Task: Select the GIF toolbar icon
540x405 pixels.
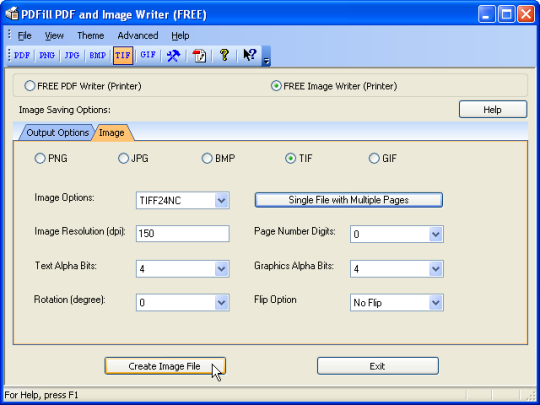Action: click(x=148, y=55)
